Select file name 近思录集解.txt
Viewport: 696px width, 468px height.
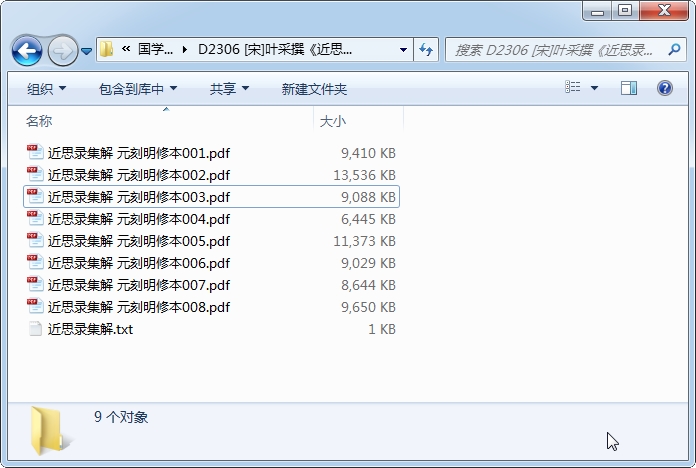coord(91,329)
